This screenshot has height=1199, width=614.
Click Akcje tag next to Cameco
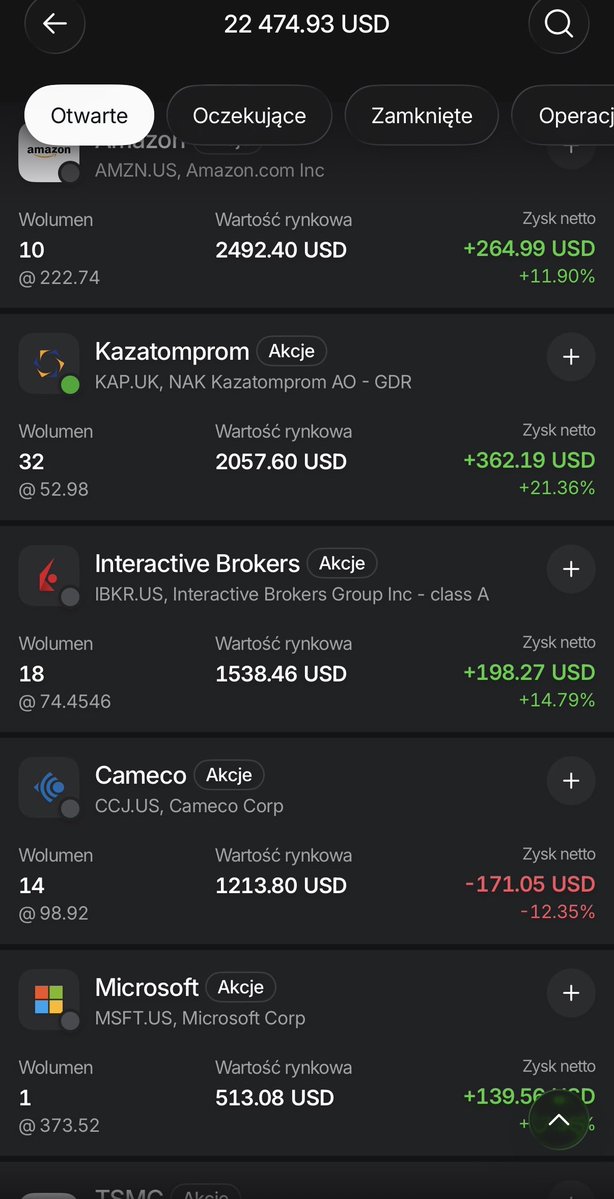point(229,775)
